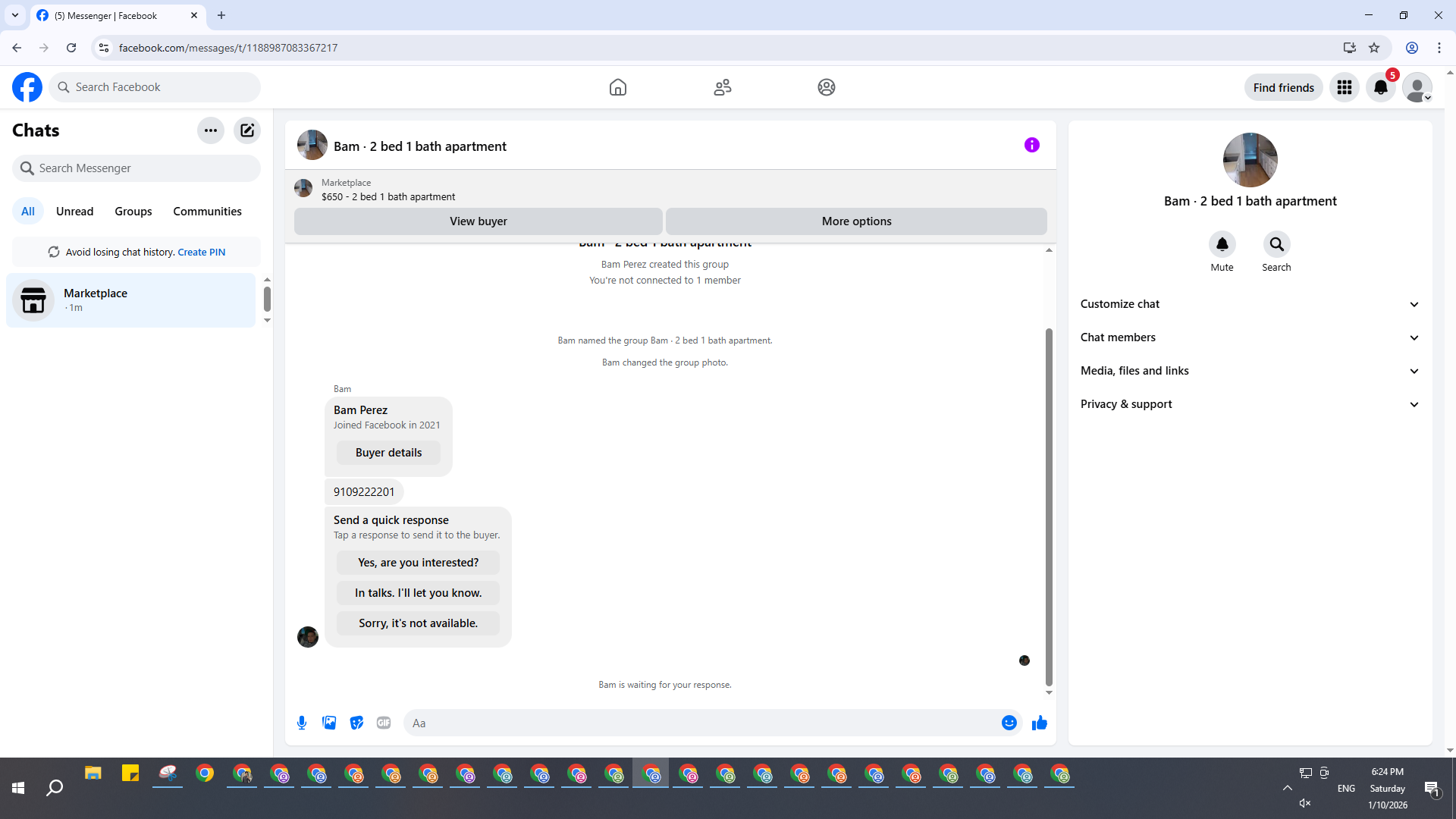Switch to the Communities tab

coord(207,212)
